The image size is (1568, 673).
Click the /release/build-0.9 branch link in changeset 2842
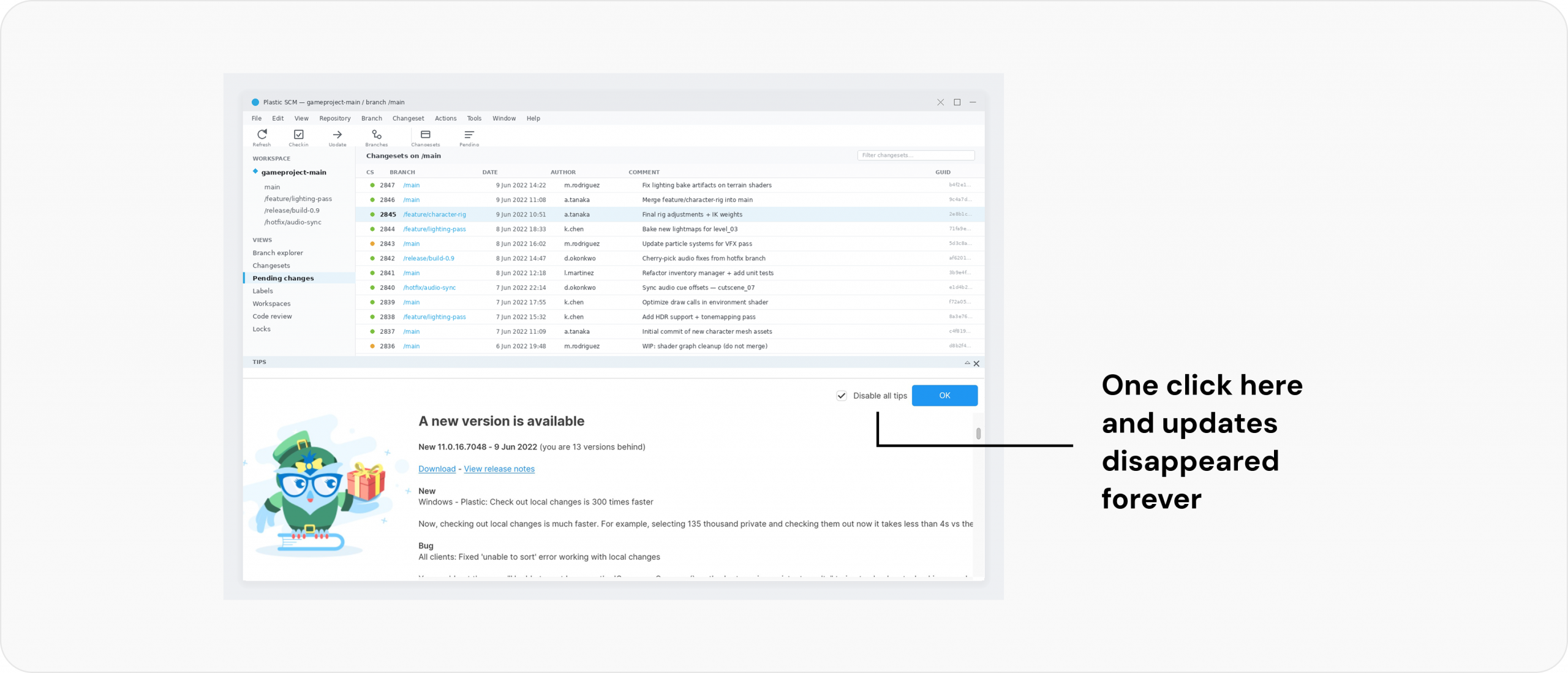[x=429, y=258]
